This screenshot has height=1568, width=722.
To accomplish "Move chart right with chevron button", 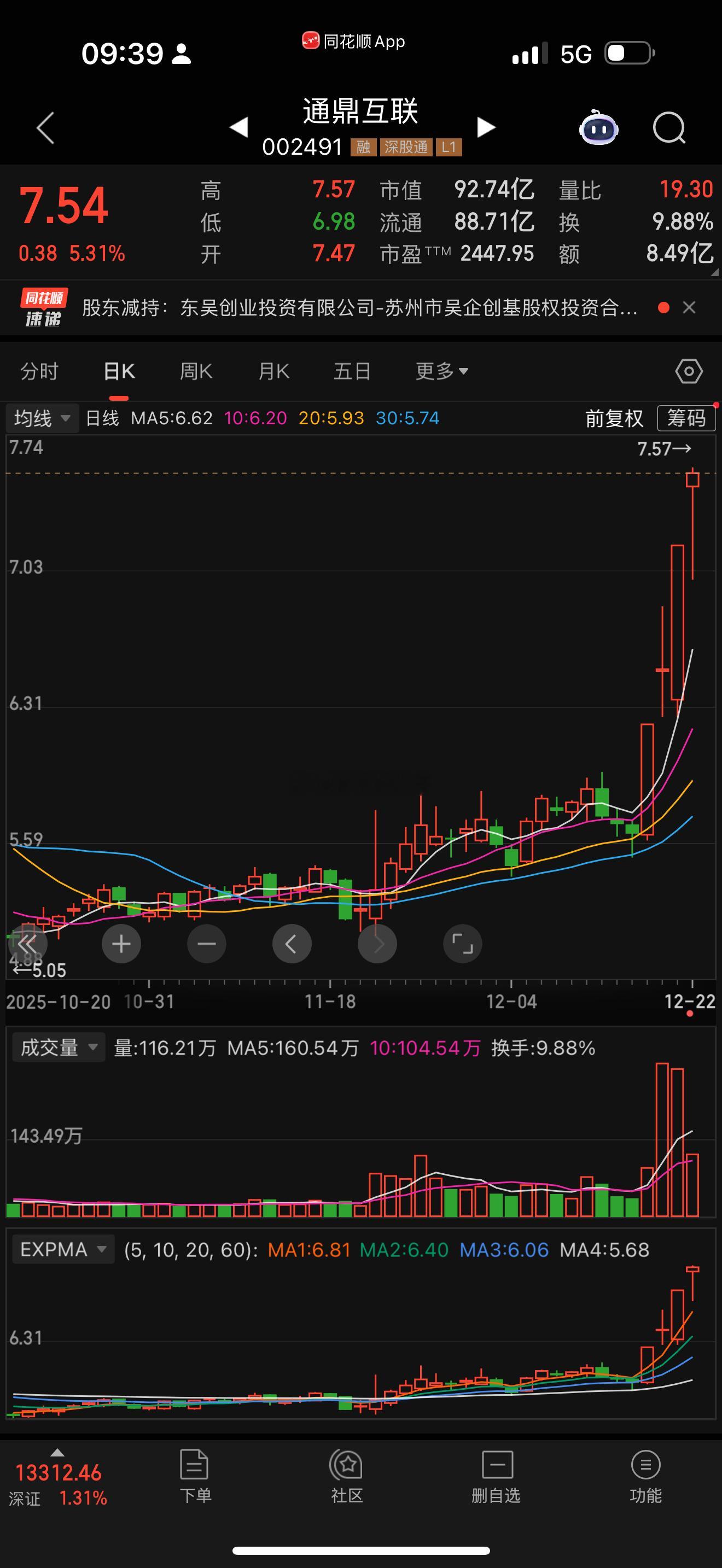I will (377, 944).
